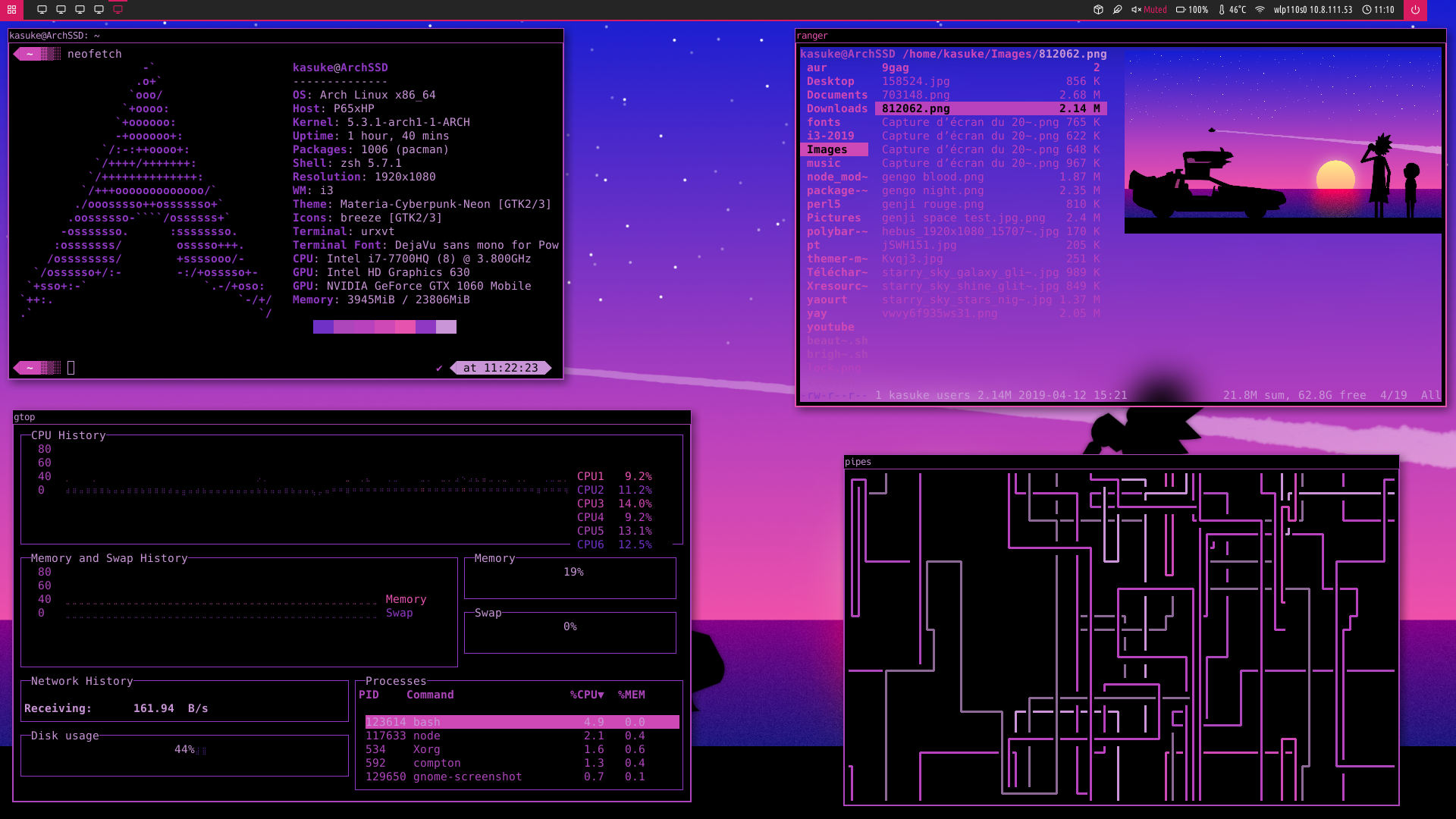Select the yaourt folder in ranger
1456x819 pixels.
[x=827, y=300]
